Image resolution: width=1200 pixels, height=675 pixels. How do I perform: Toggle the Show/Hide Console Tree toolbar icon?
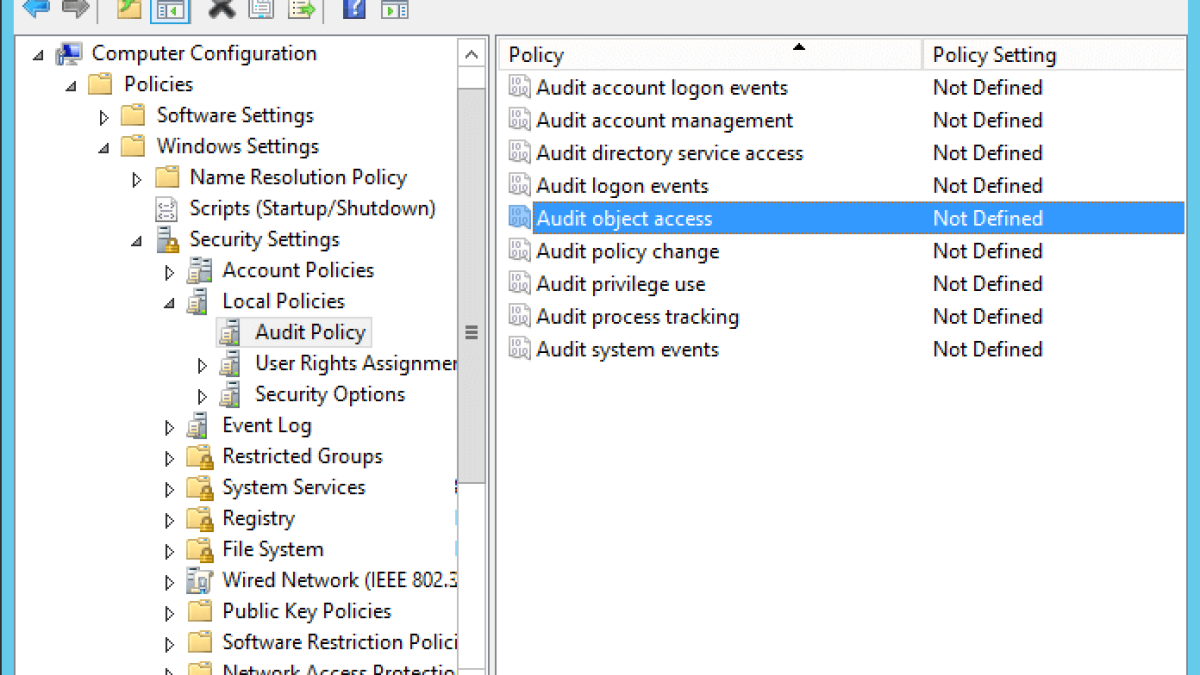170,10
